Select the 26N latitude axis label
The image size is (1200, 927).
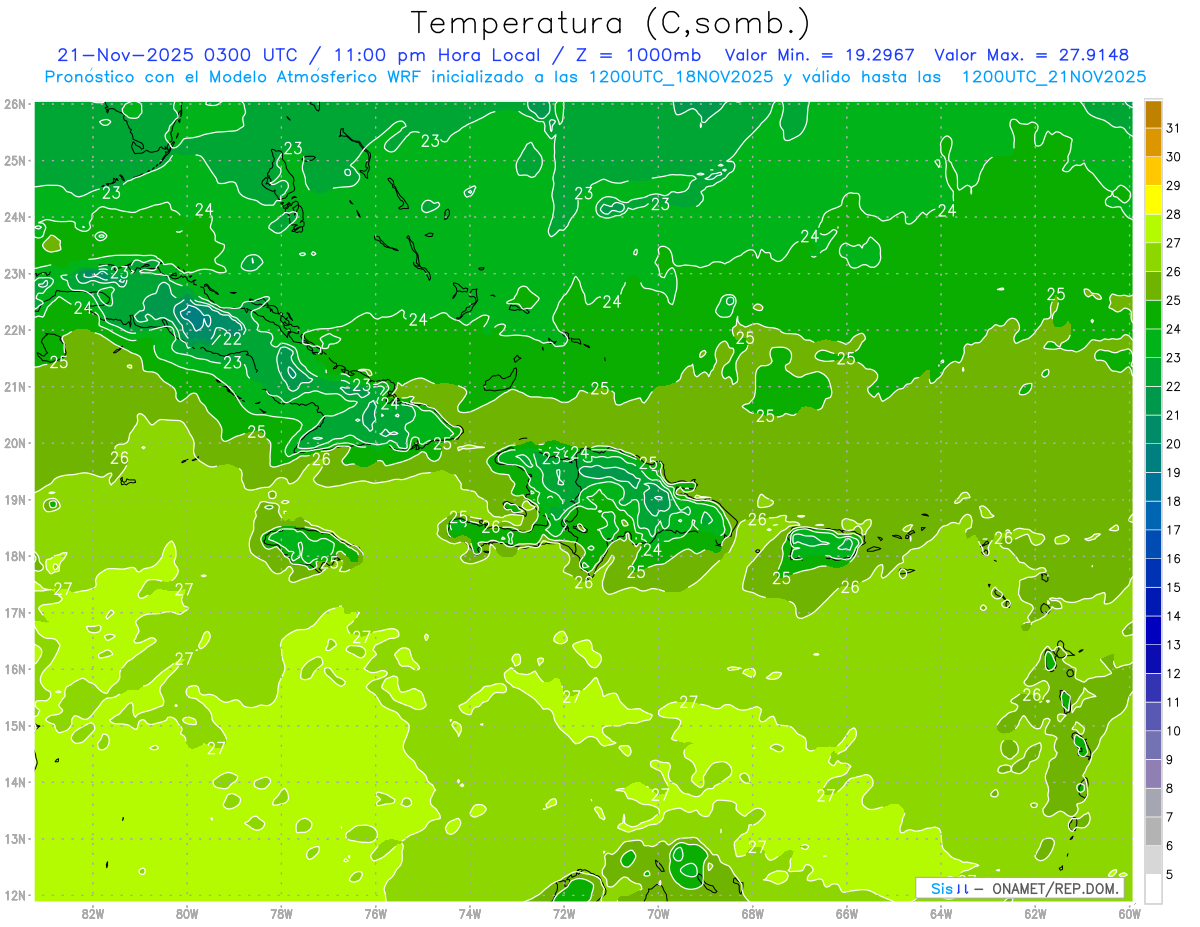15,104
